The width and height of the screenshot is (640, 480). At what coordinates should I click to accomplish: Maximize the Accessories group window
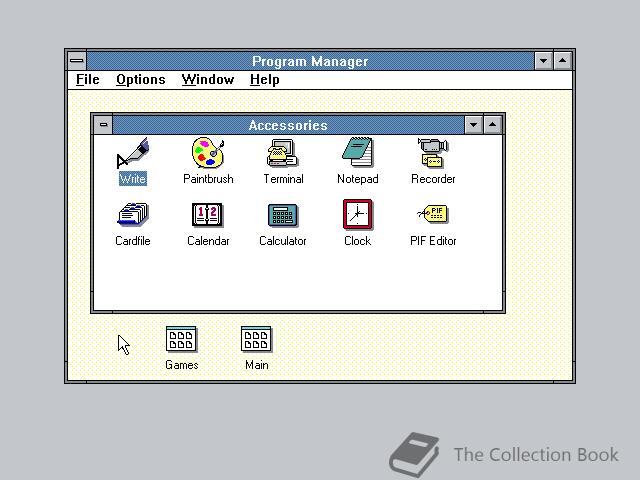click(x=493, y=124)
